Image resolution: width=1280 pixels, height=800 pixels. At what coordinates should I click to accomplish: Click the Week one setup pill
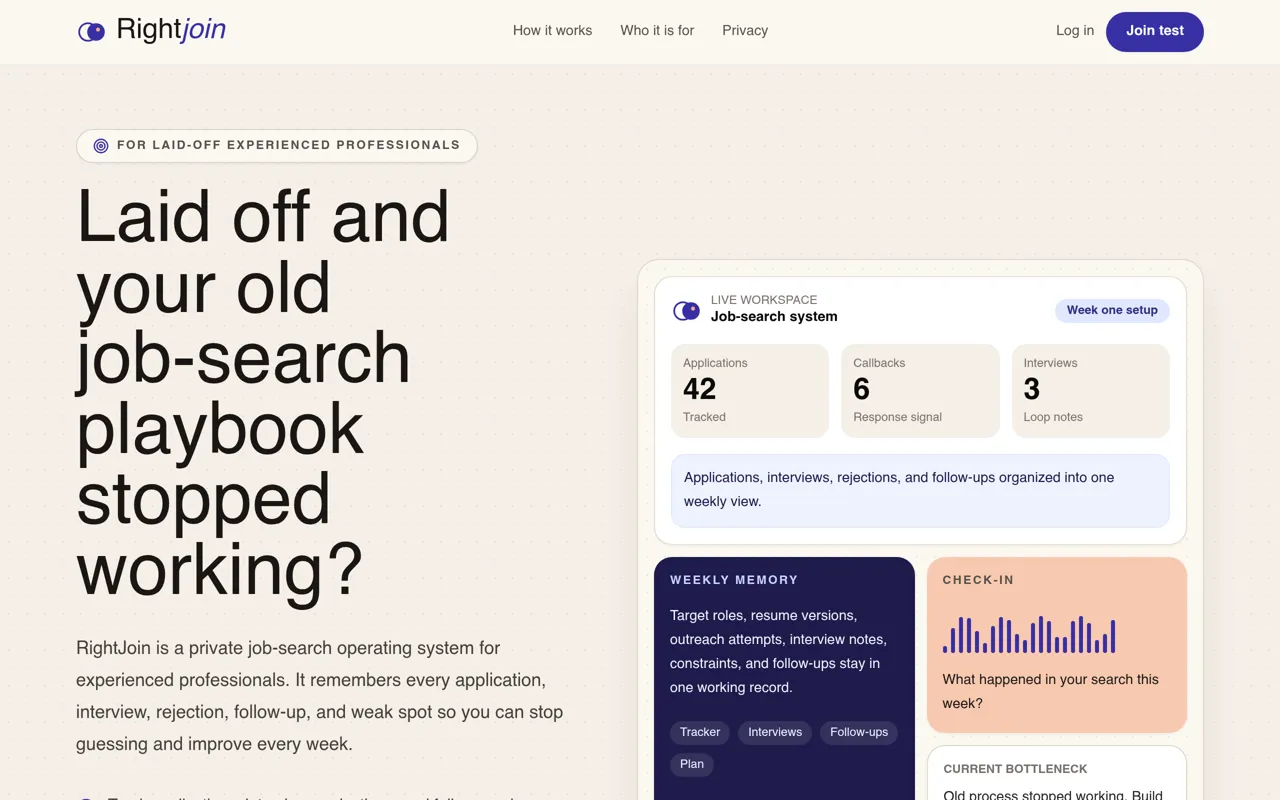tap(1112, 310)
